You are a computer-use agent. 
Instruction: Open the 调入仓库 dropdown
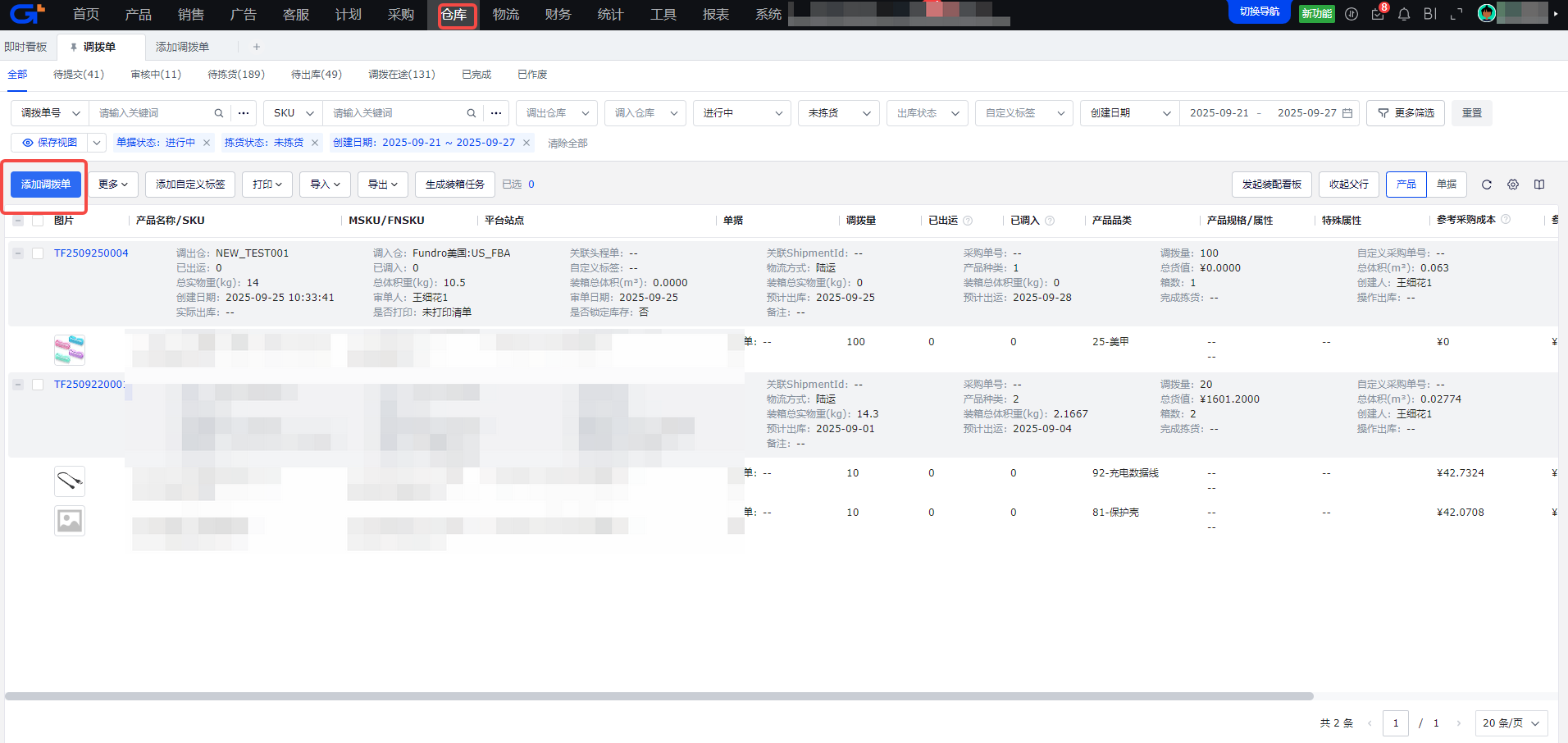[x=645, y=113]
